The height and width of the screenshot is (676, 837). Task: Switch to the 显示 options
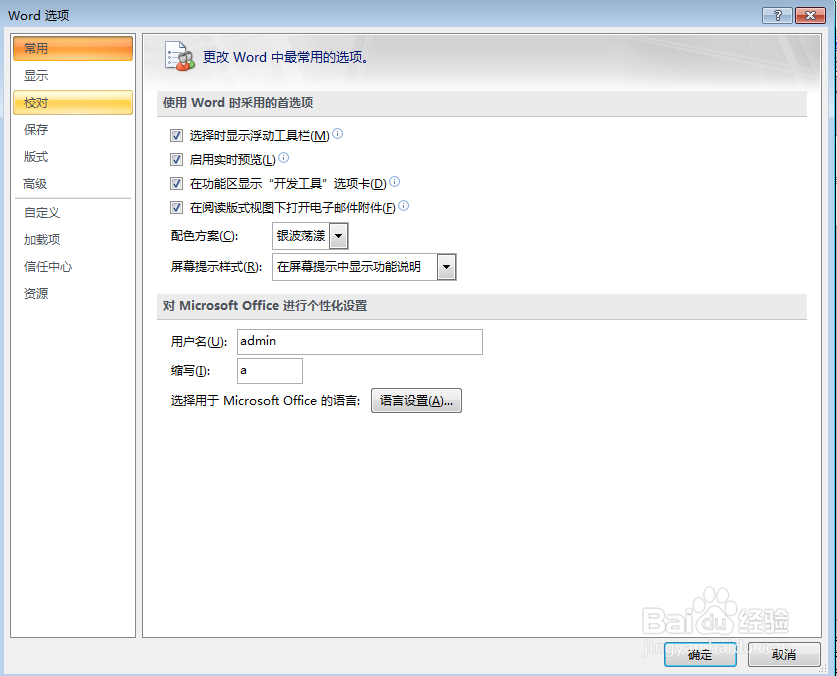point(73,76)
